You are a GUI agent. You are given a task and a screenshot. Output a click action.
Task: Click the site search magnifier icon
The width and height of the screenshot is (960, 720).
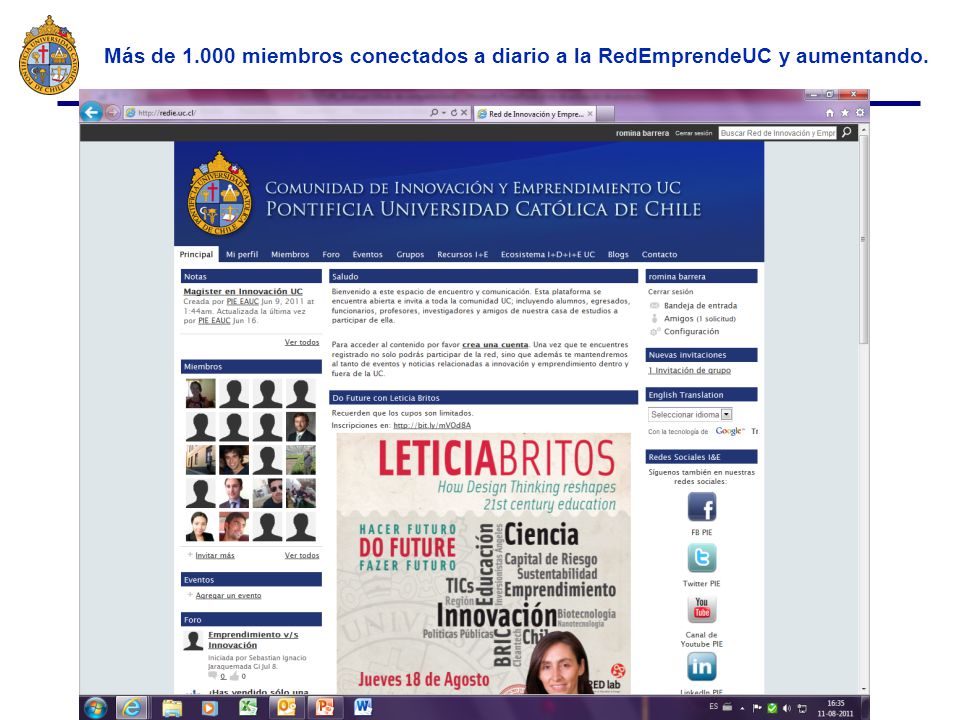pyautogui.click(x=847, y=132)
